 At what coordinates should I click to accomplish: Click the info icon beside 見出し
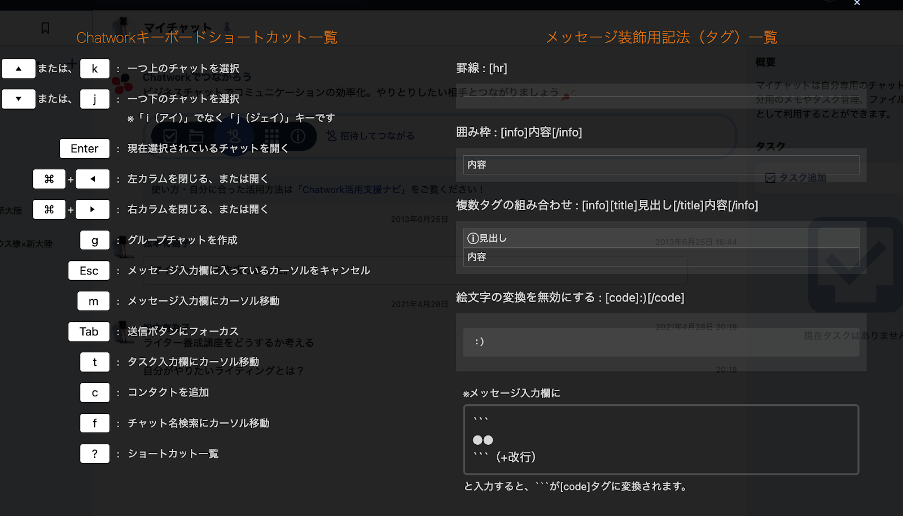coord(473,238)
